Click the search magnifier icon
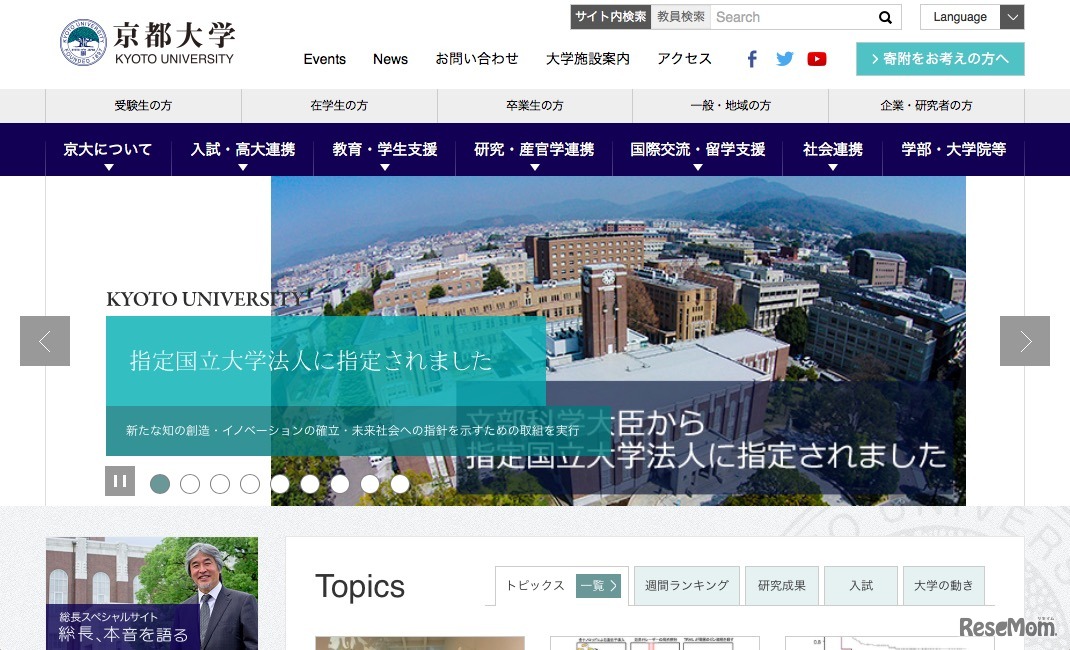Screen dimensions: 1070x650 tap(885, 17)
